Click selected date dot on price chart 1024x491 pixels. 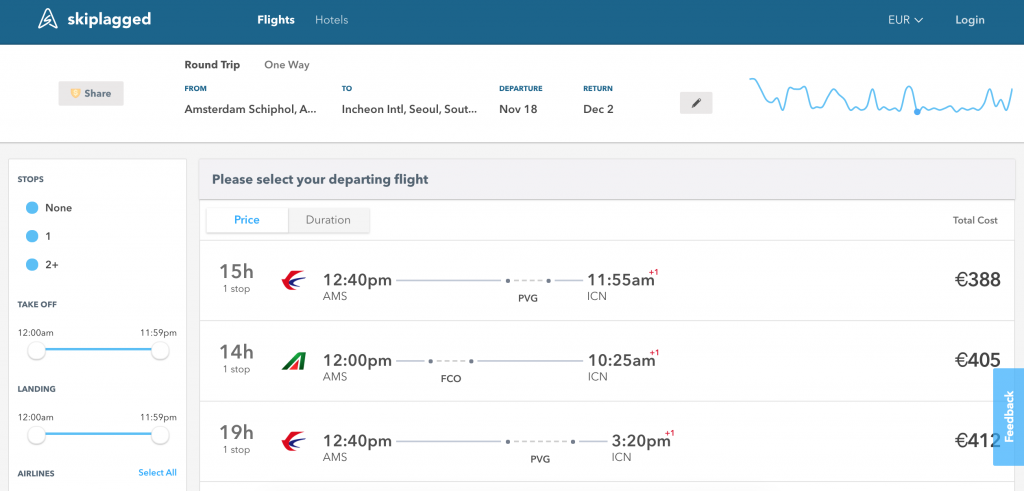coord(917,112)
